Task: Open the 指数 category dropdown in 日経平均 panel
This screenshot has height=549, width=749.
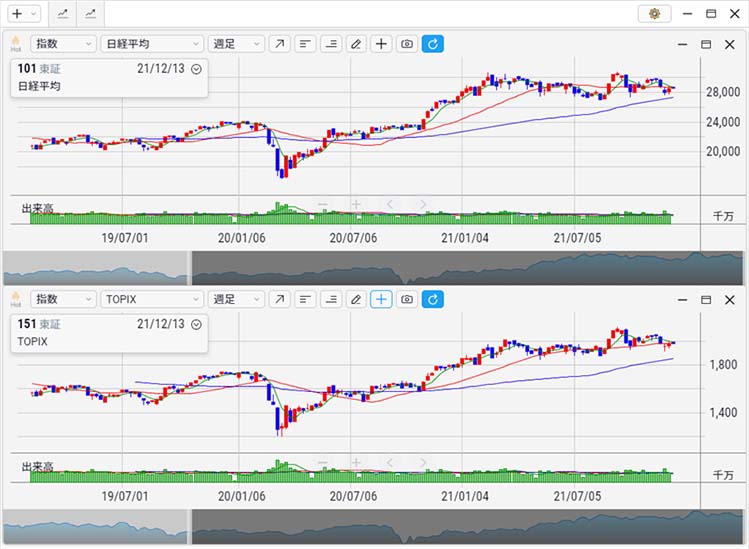Action: pyautogui.click(x=64, y=44)
